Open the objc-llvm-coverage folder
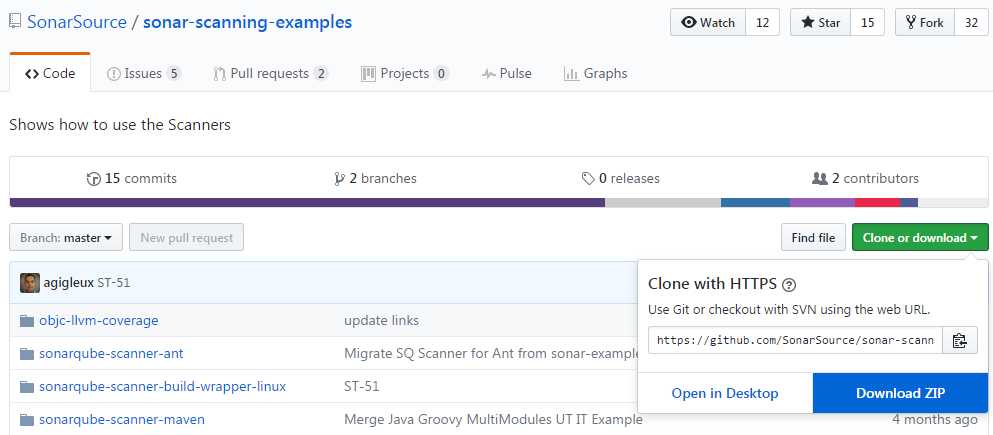 [99, 320]
